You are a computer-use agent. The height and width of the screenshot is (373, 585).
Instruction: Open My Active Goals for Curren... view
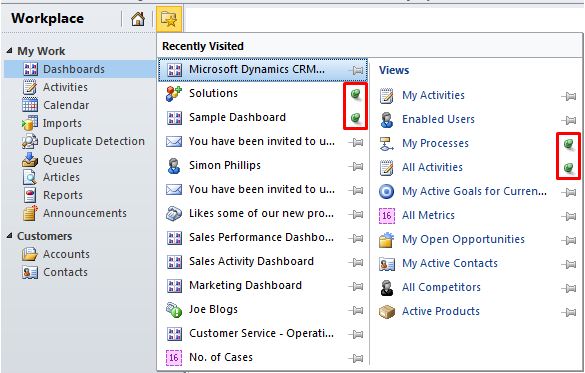coord(474,191)
